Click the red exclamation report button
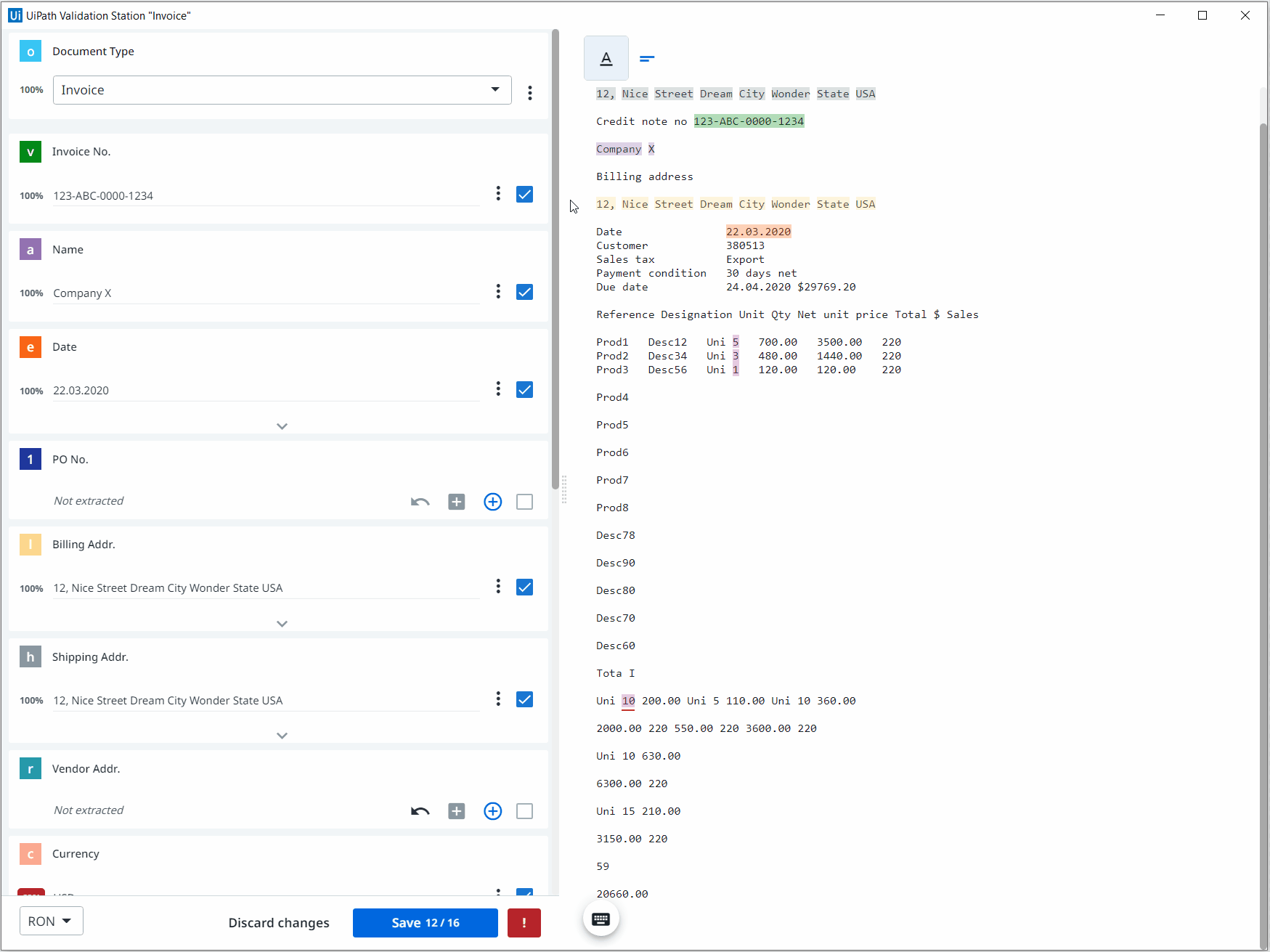 coord(524,923)
